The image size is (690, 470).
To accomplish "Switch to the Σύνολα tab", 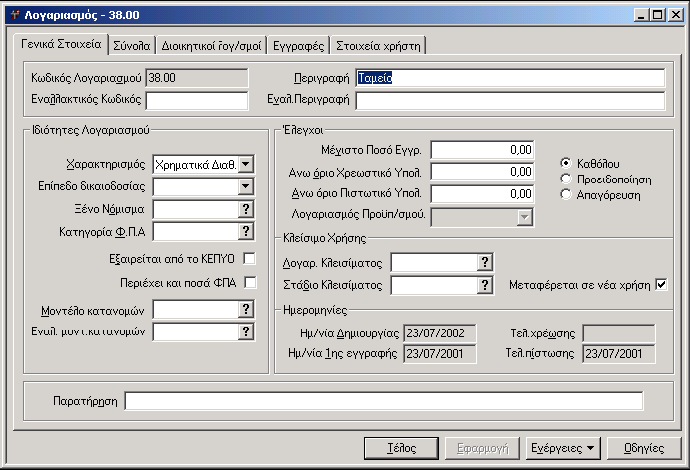I will tap(132, 46).
